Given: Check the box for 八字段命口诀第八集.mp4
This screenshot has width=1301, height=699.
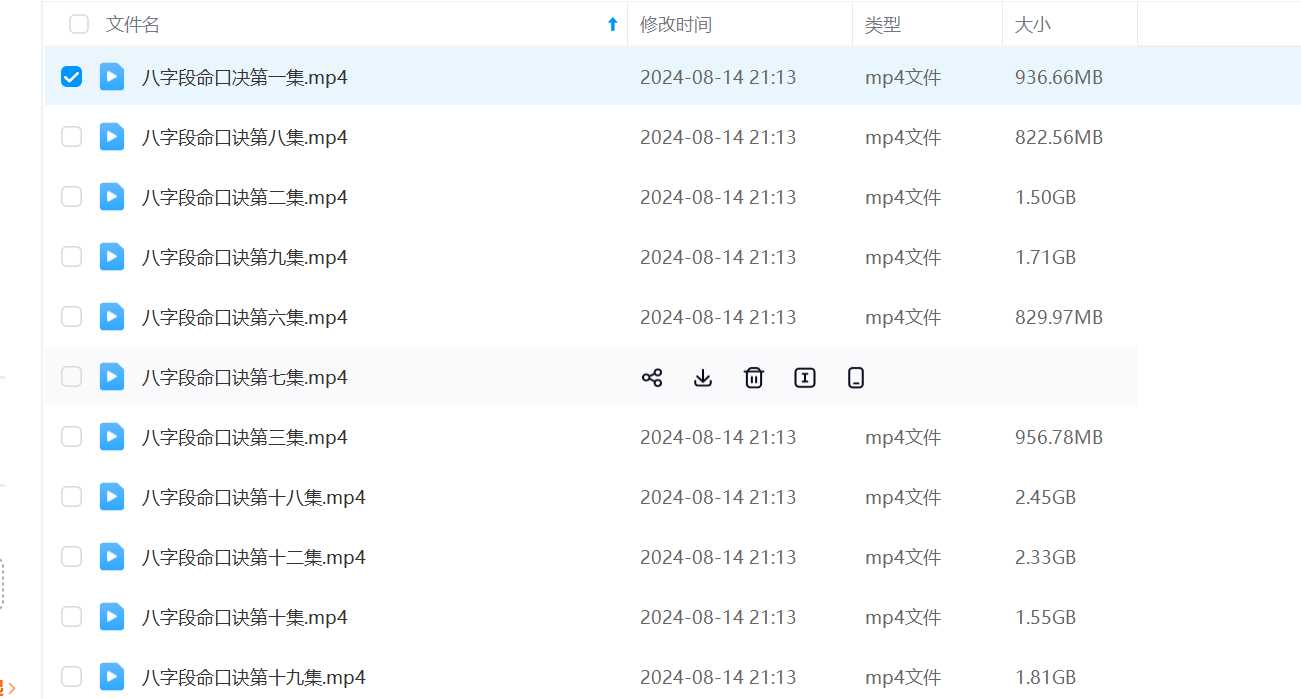Looking at the screenshot, I should (x=72, y=137).
